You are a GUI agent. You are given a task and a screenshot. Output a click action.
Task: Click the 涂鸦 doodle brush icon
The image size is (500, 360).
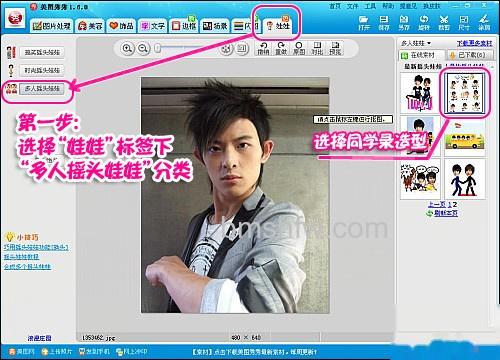(484, 23)
